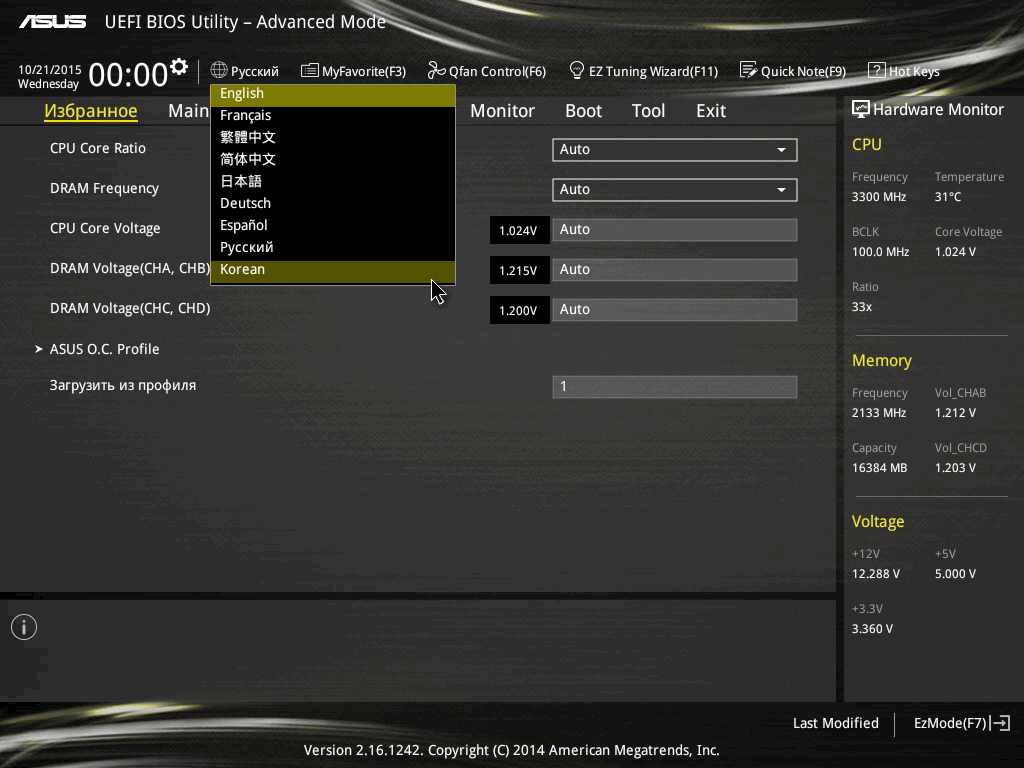
Task: Open the Boot tab
Action: click(x=583, y=111)
